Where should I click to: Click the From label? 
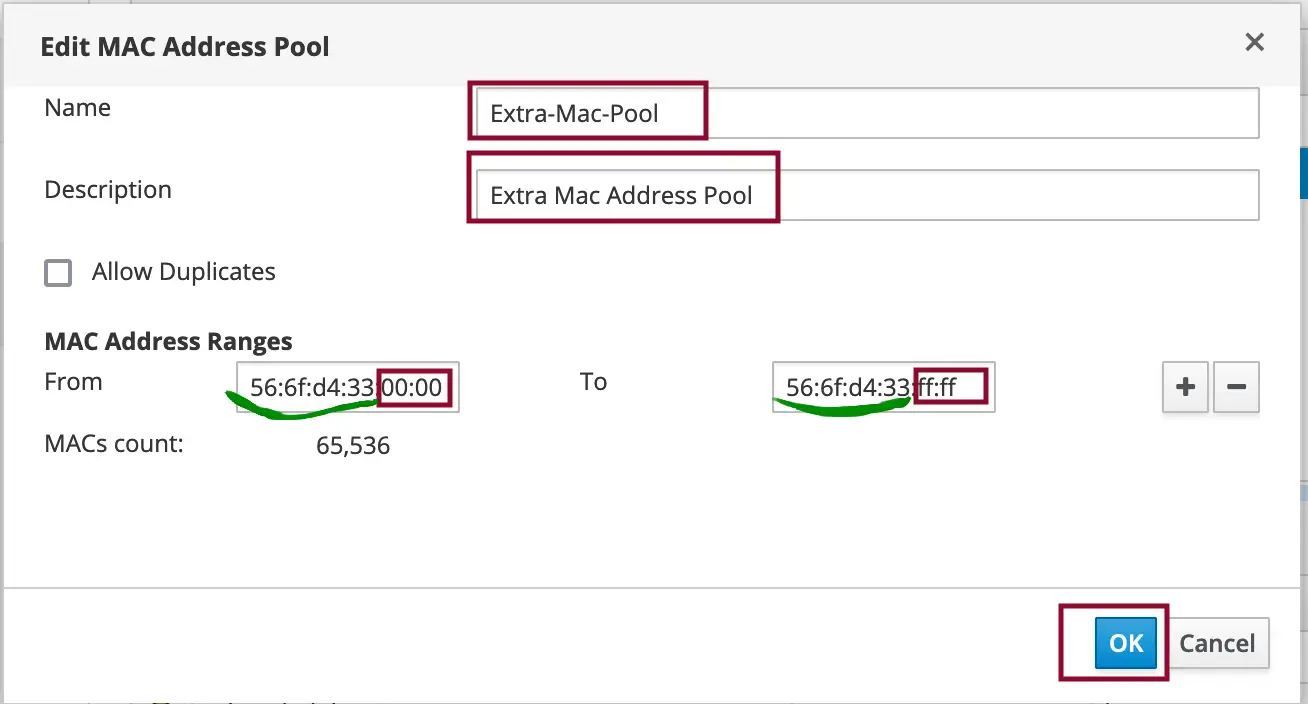point(74,382)
